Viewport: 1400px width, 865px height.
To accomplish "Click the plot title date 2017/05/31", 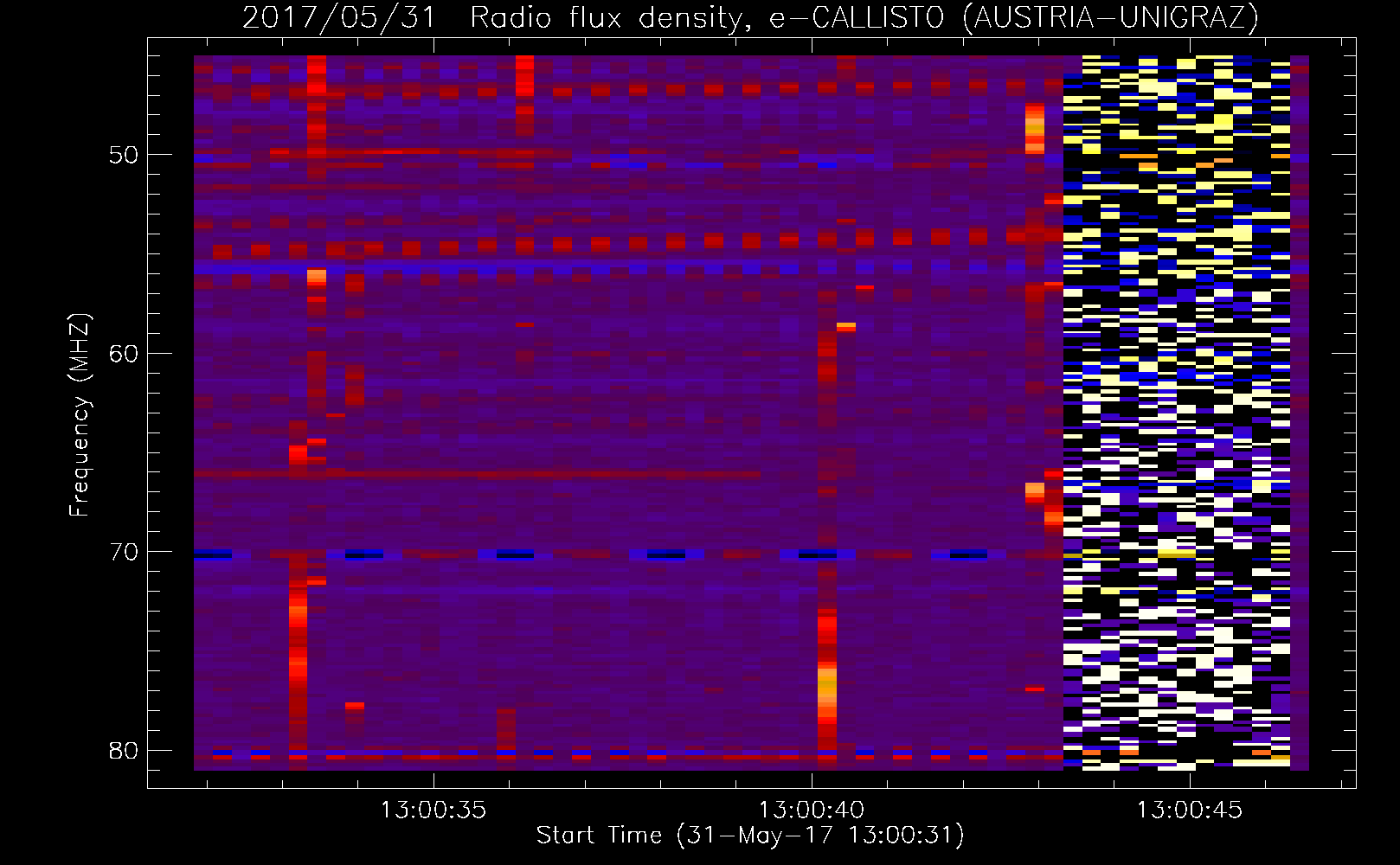I will (338, 18).
